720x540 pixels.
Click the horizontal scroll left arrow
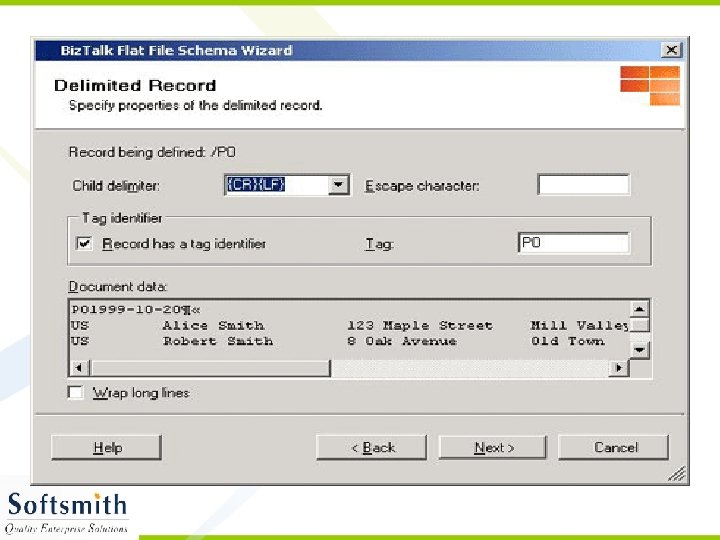[x=79, y=368]
